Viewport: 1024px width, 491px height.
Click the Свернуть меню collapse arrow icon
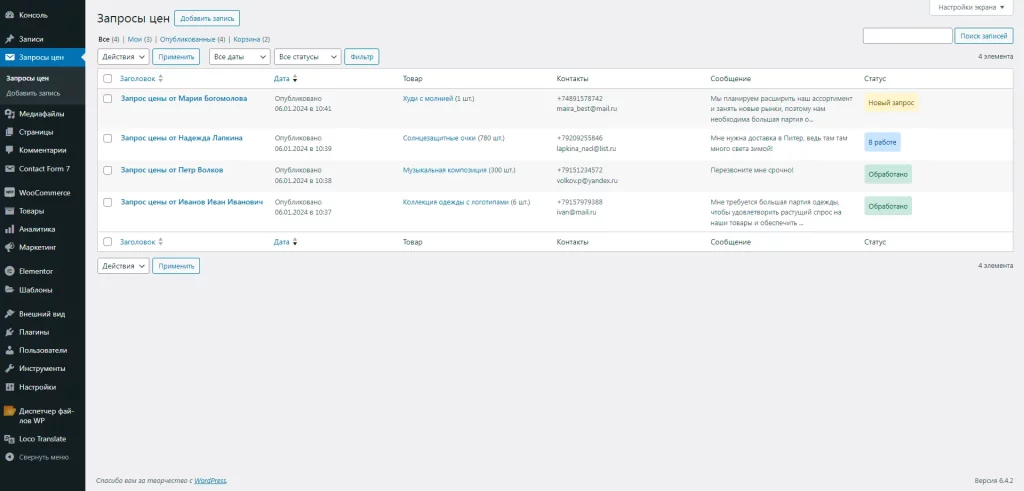(10, 457)
